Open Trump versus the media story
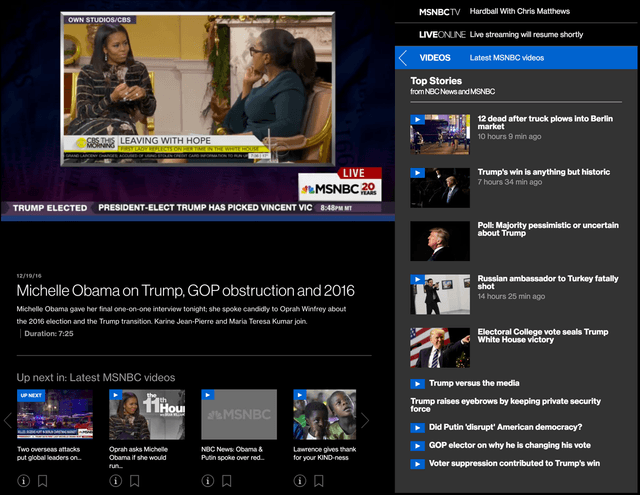 pyautogui.click(x=474, y=383)
